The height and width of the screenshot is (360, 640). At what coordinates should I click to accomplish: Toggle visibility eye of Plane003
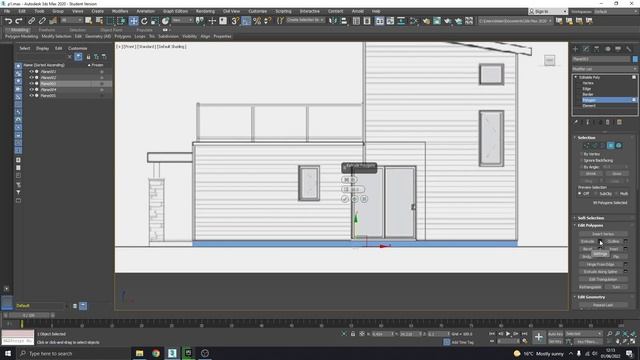[x=31, y=83]
